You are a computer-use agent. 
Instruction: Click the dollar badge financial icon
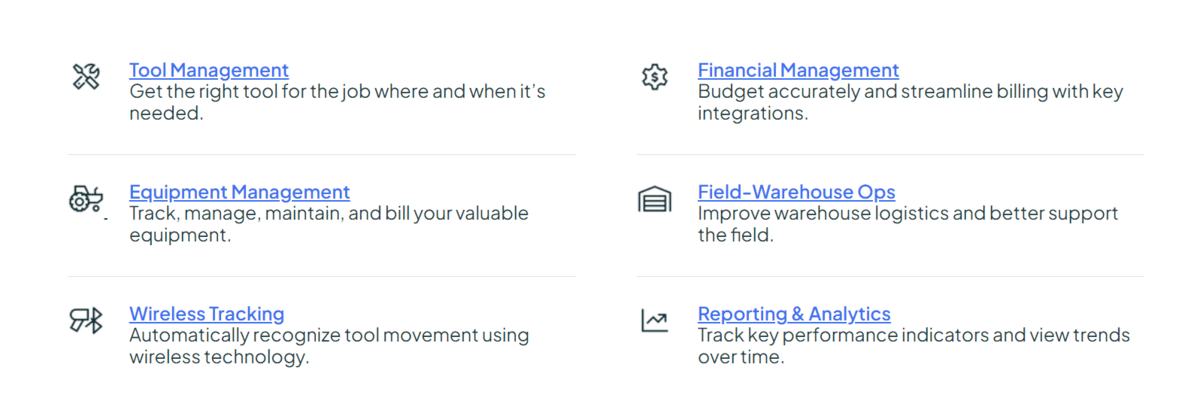(654, 77)
